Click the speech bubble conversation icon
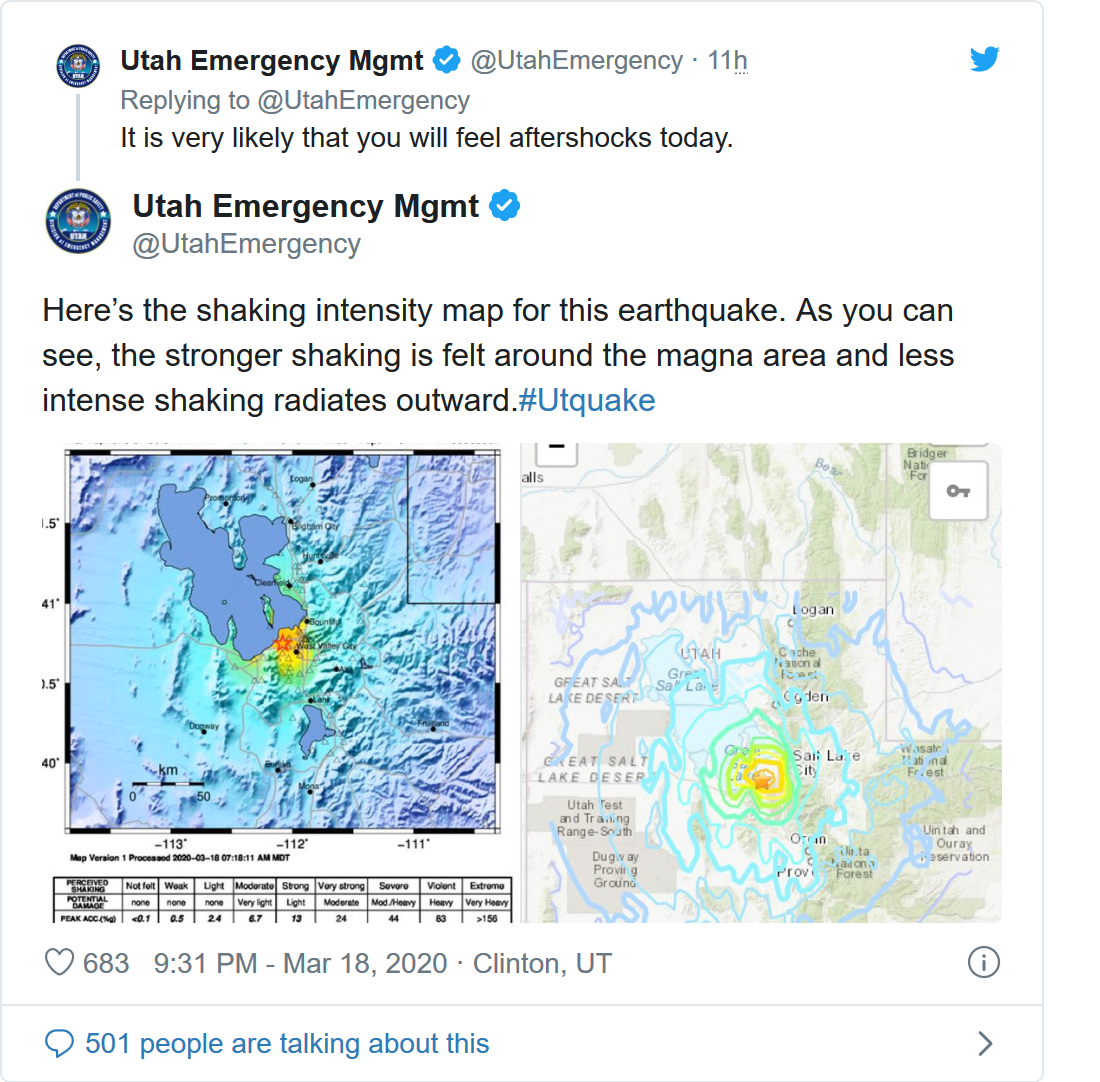The width and height of the screenshot is (1100, 1082). 60,1044
